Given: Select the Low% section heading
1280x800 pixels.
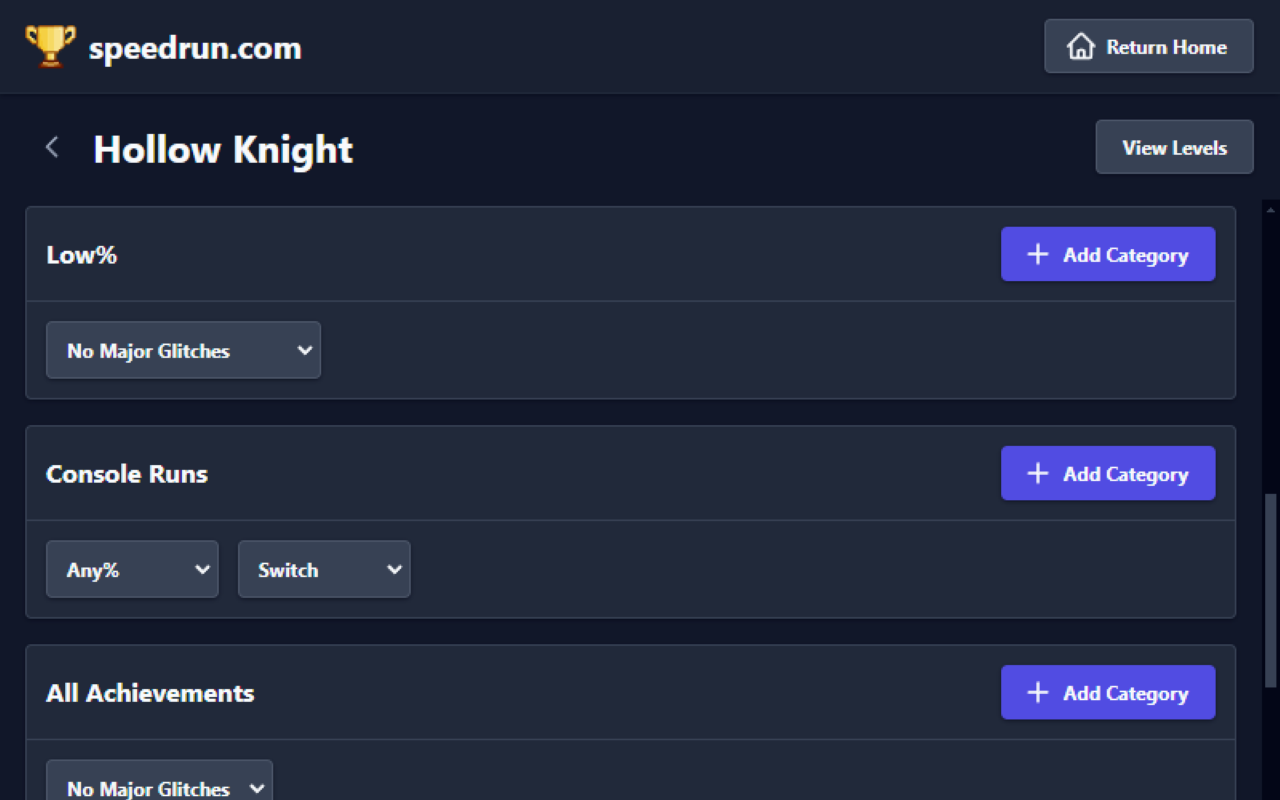Looking at the screenshot, I should click(x=82, y=255).
